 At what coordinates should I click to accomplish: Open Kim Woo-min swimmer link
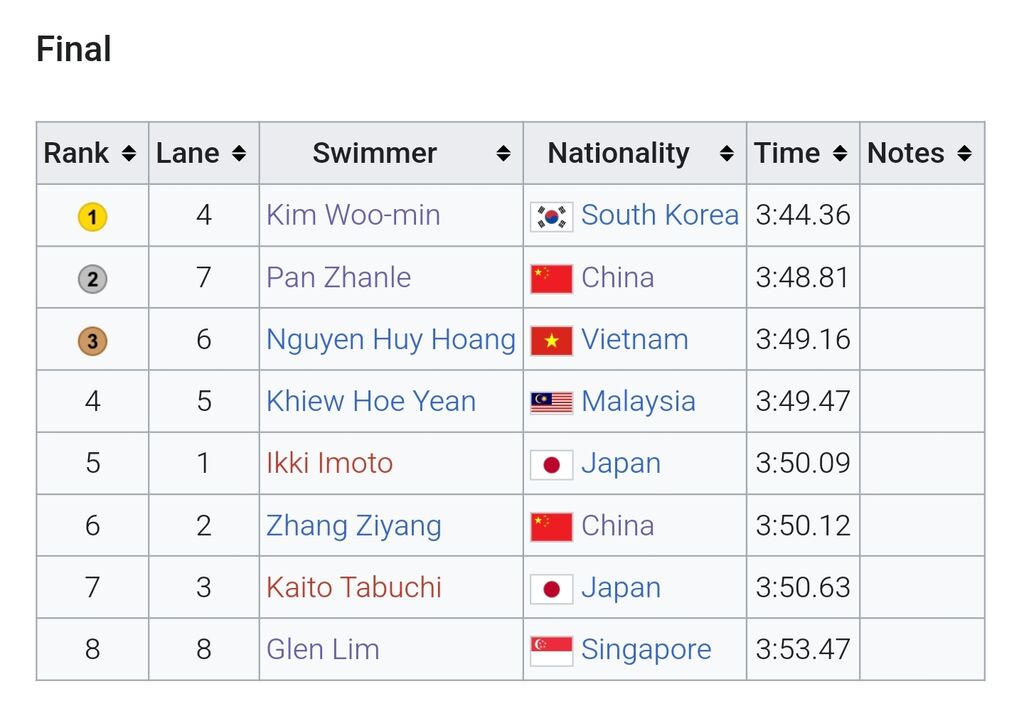point(353,215)
